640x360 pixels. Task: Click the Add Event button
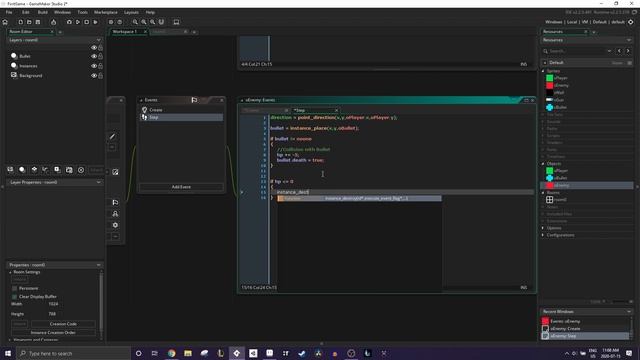point(181,187)
